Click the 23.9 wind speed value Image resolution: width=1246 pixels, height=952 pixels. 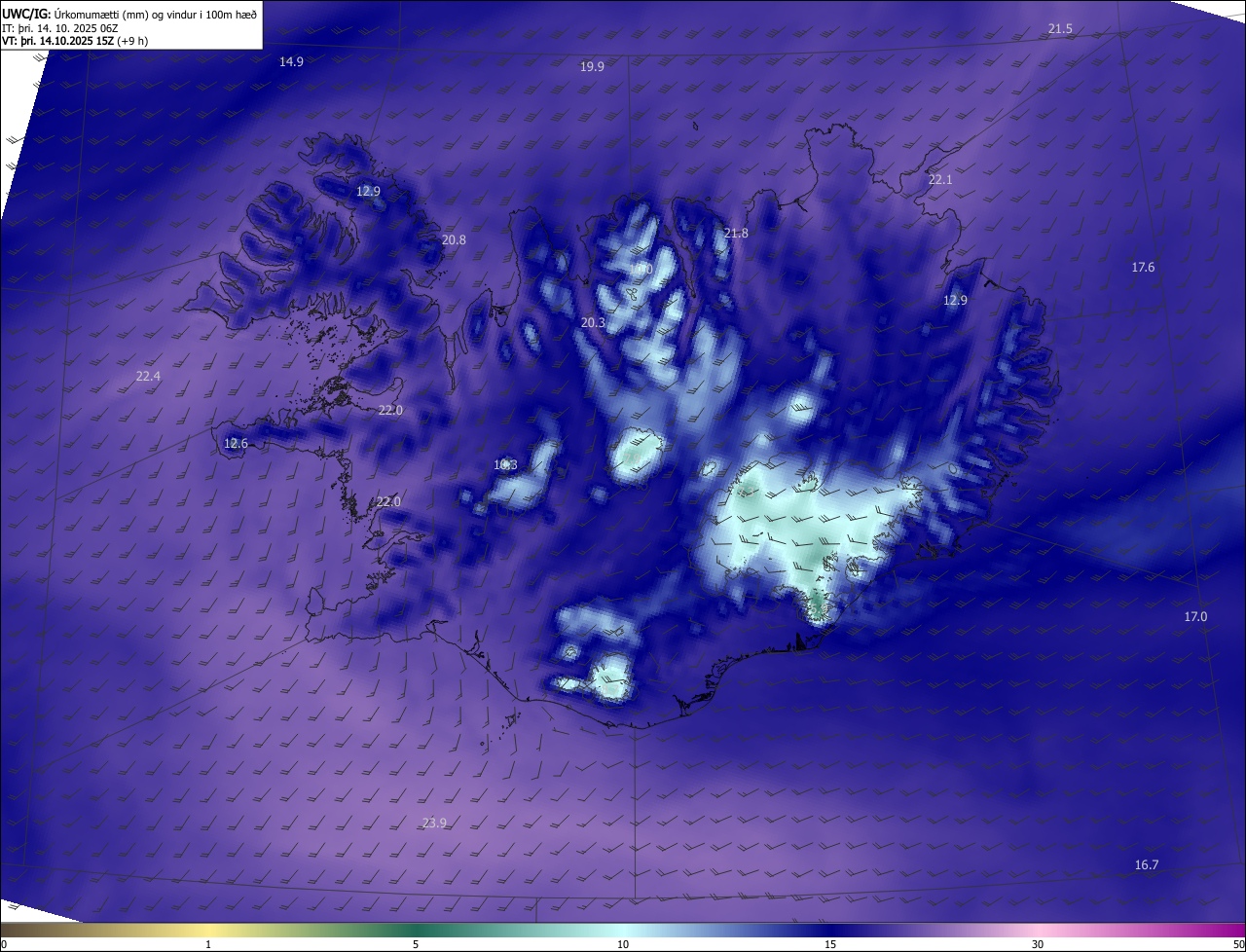pyautogui.click(x=434, y=823)
